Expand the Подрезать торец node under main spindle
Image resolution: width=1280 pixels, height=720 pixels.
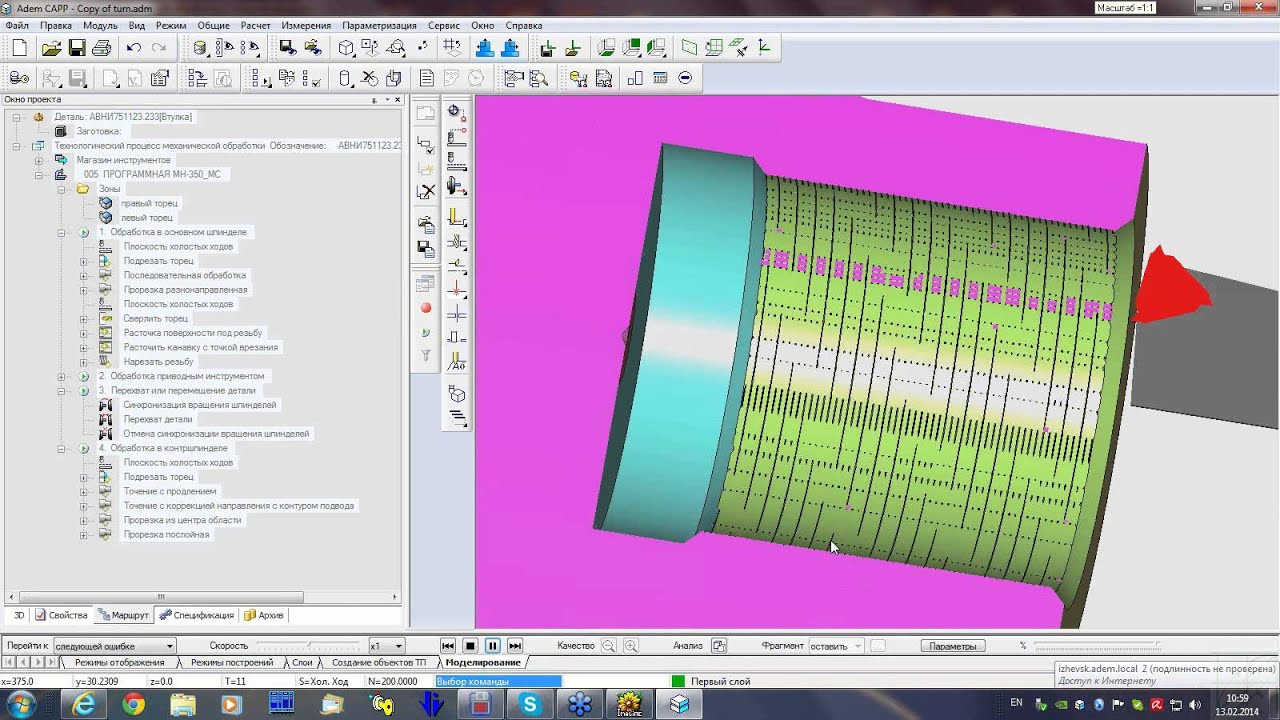(83, 261)
